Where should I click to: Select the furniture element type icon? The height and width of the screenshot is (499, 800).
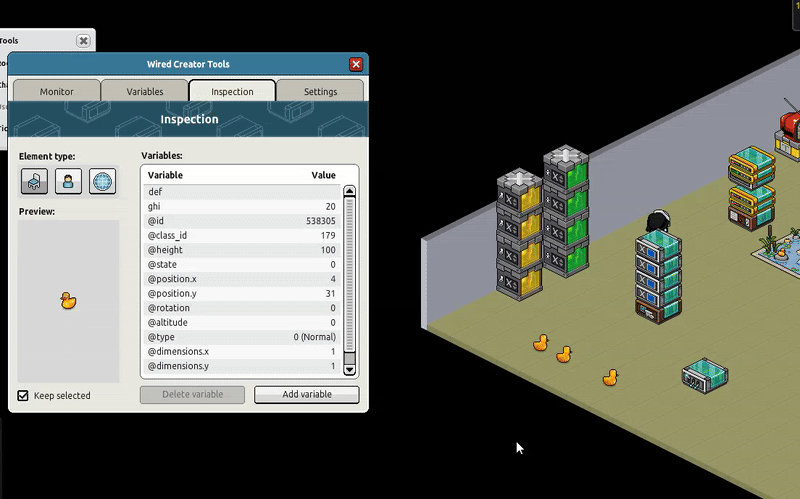point(34,181)
